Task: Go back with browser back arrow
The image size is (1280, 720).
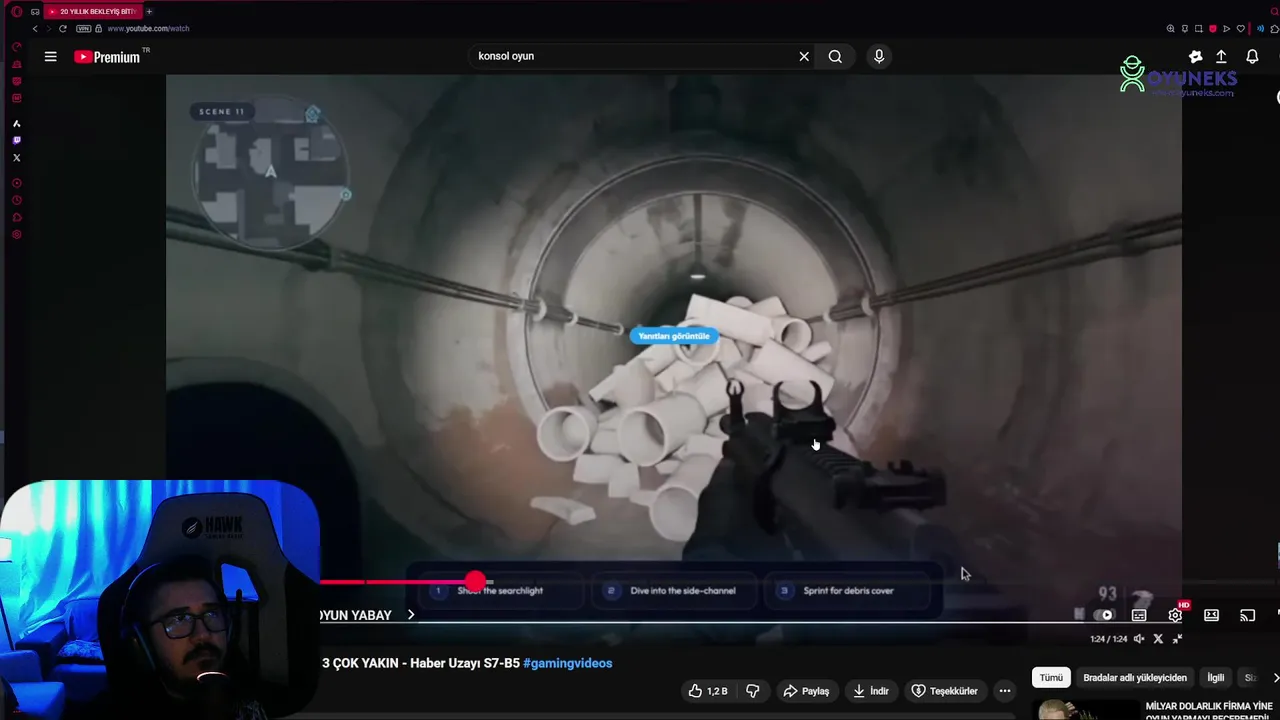Action: 35,28
